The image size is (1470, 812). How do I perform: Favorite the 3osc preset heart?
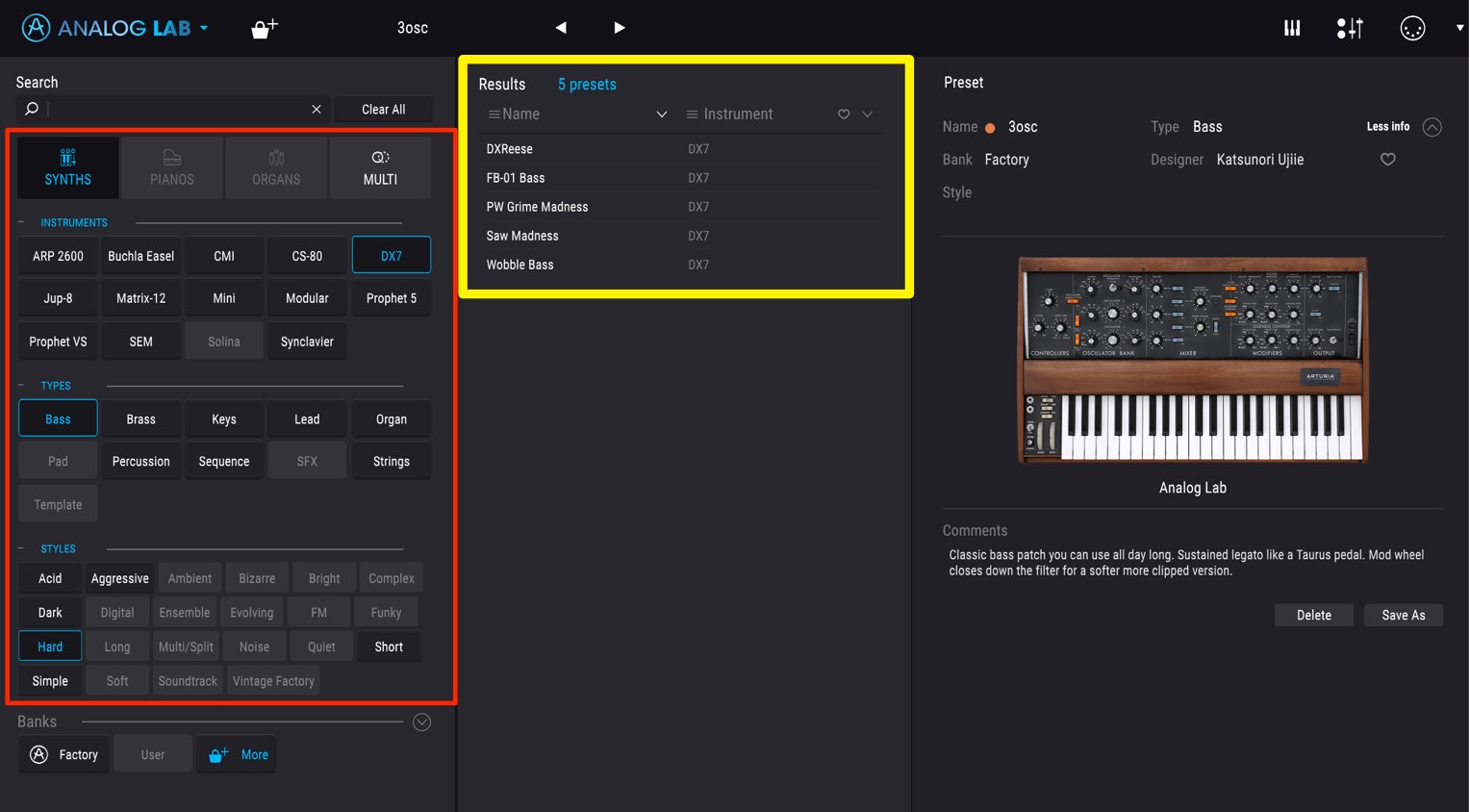(1388, 160)
